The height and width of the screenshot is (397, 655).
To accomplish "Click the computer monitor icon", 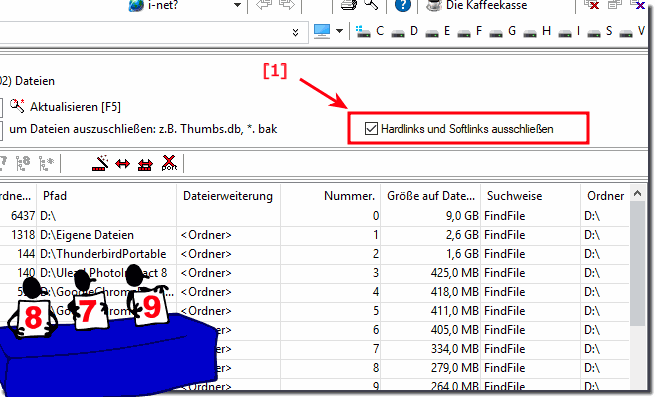I will [x=322, y=31].
